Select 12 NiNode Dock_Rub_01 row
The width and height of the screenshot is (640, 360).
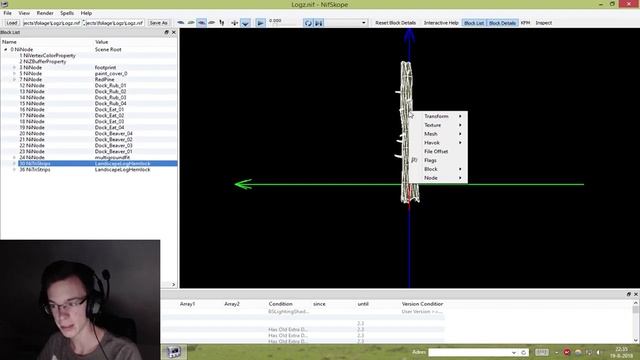[x=89, y=85]
